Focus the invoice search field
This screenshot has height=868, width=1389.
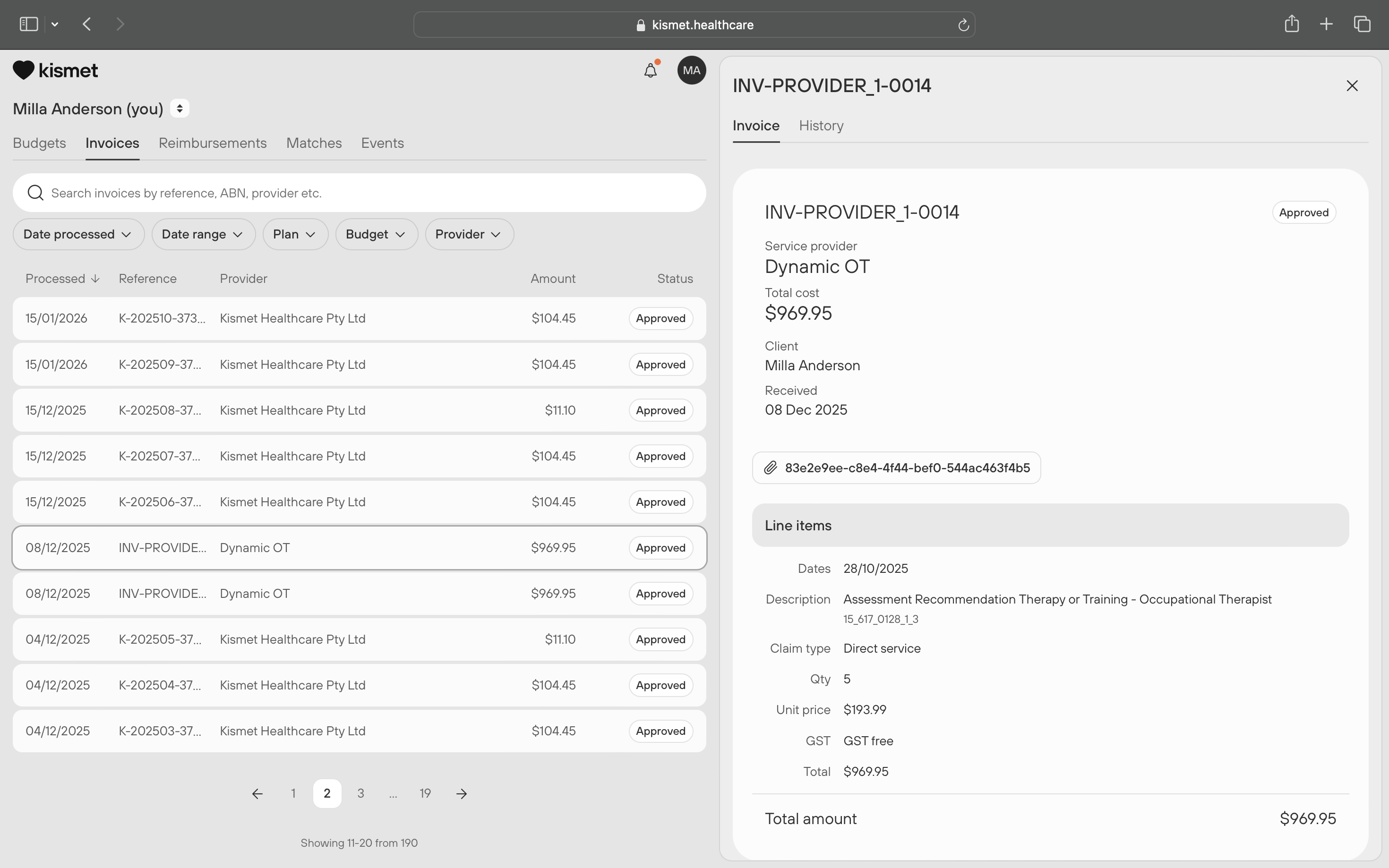click(360, 193)
